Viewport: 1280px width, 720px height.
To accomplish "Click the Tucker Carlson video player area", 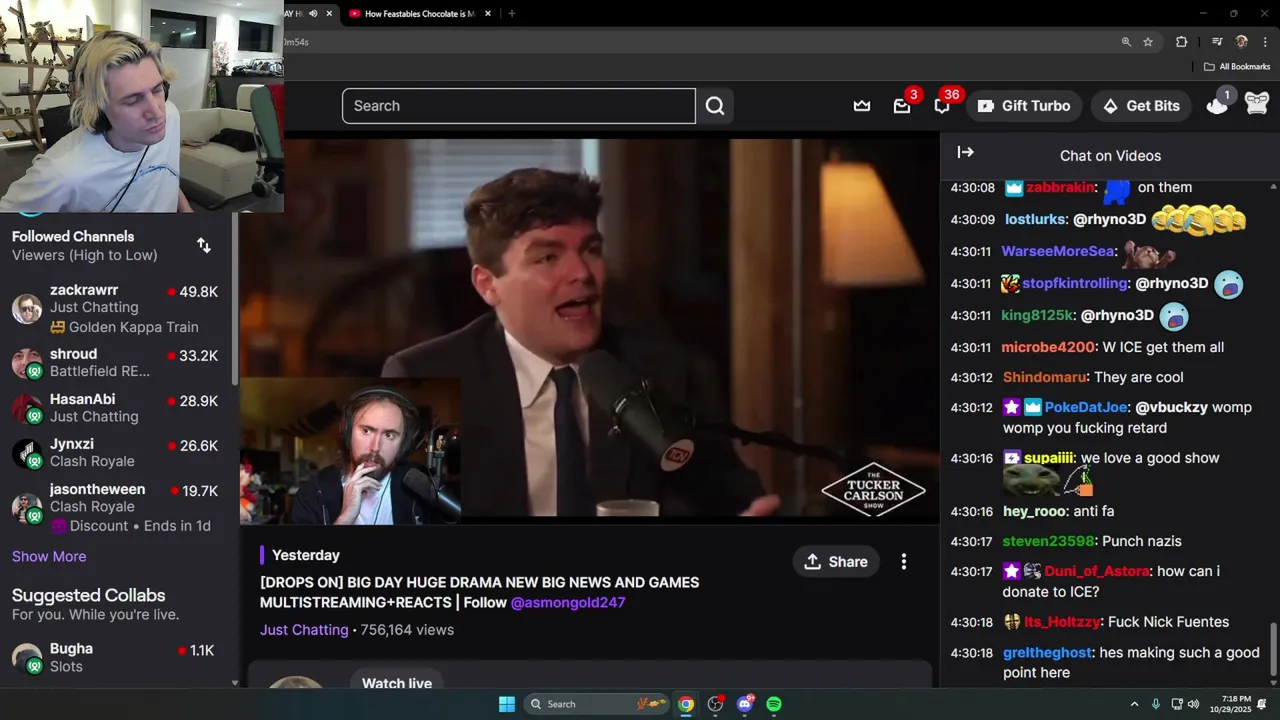I will 590,330.
